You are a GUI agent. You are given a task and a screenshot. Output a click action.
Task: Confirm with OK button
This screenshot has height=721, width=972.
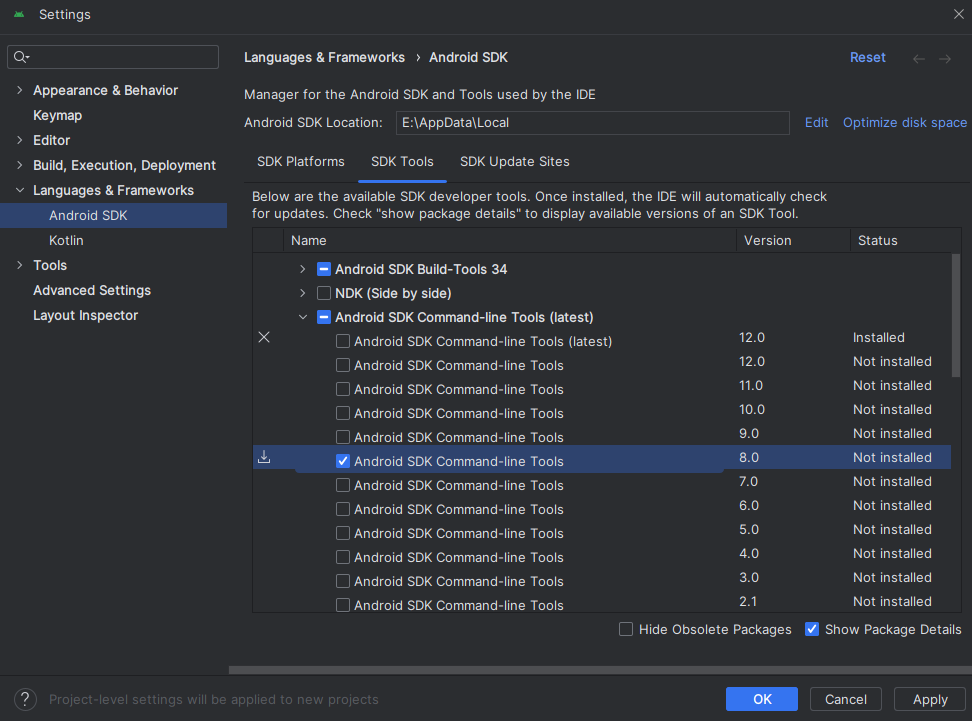pyautogui.click(x=762, y=699)
